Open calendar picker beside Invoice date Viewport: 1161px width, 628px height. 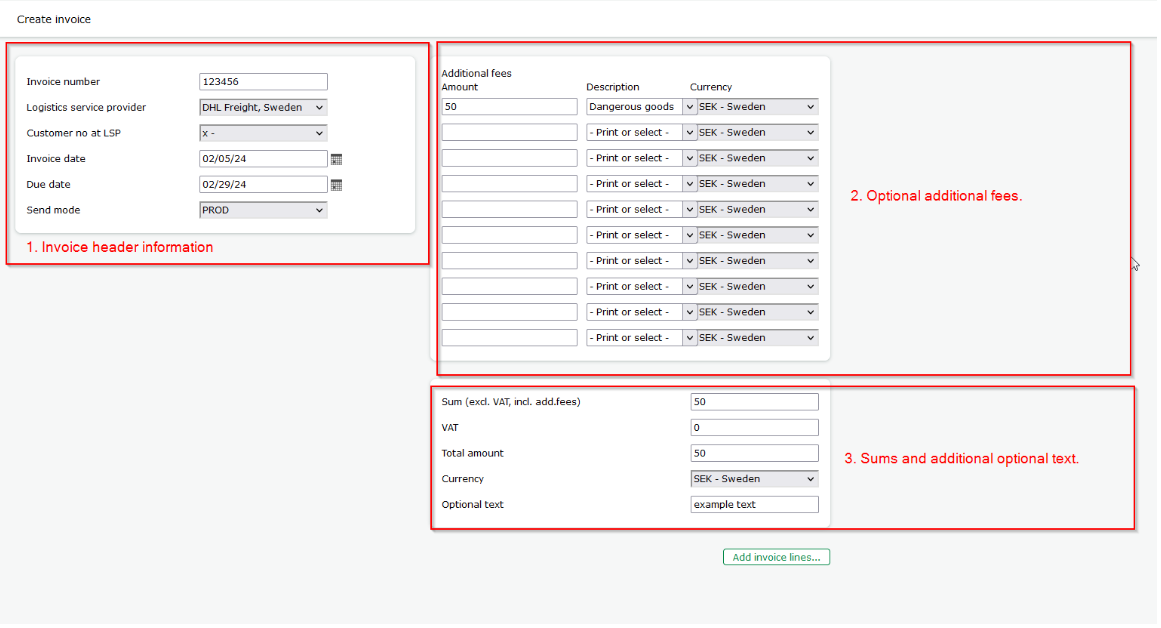tap(336, 159)
